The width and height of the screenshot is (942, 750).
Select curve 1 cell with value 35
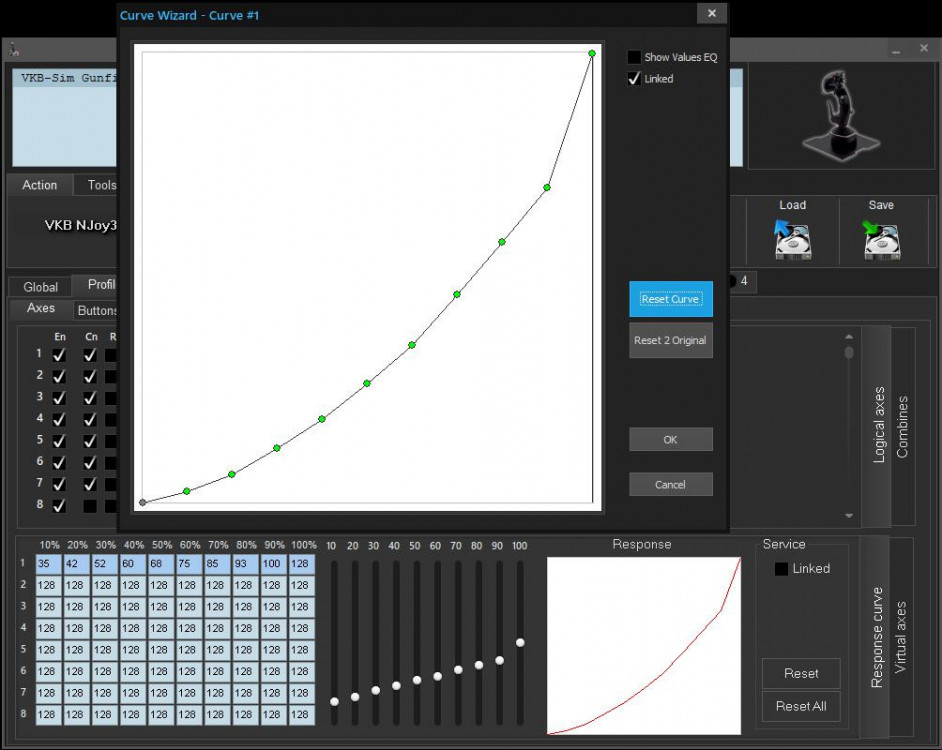[49, 564]
